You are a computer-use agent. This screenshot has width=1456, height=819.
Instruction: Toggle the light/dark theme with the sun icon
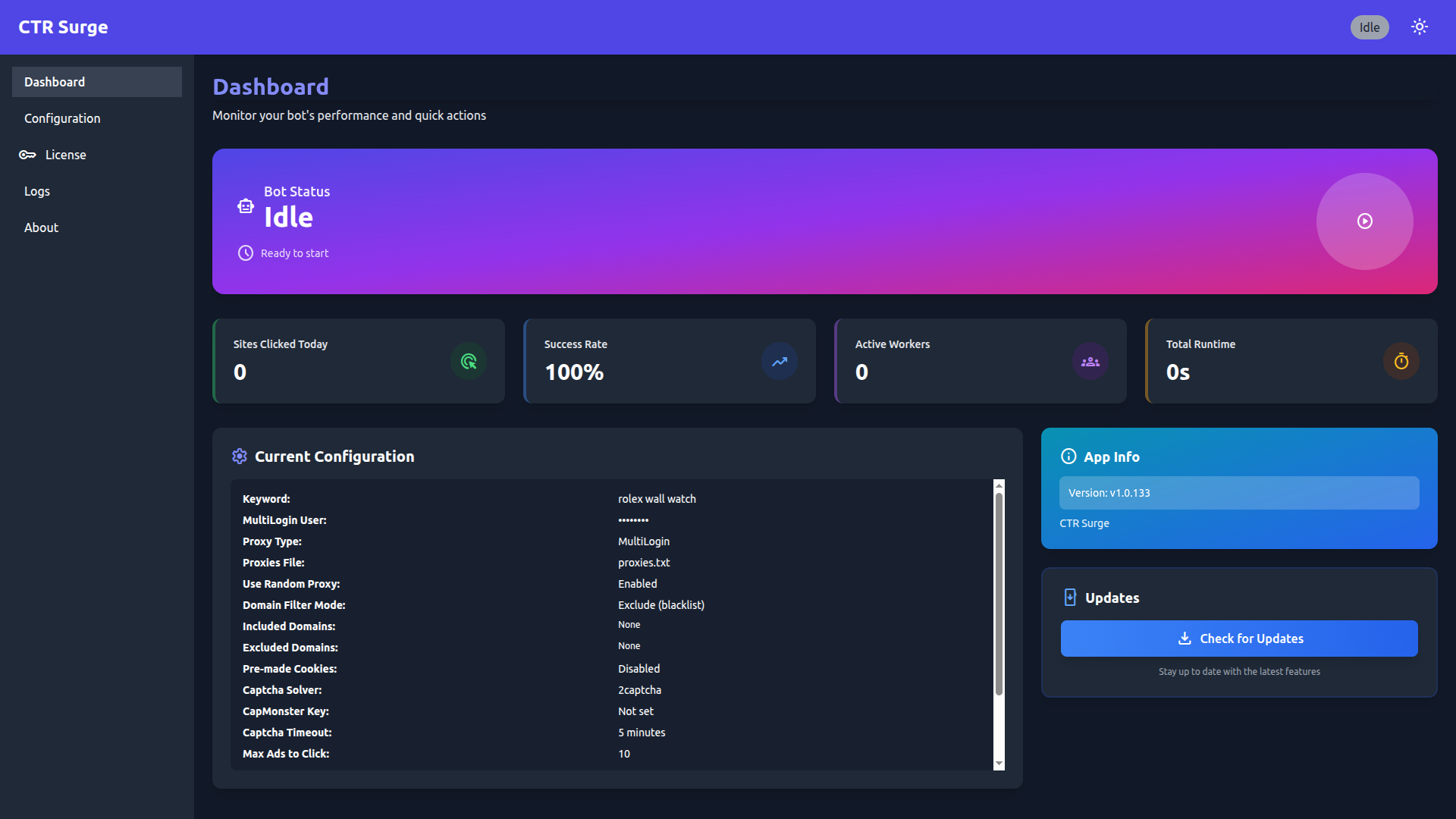coord(1420,27)
